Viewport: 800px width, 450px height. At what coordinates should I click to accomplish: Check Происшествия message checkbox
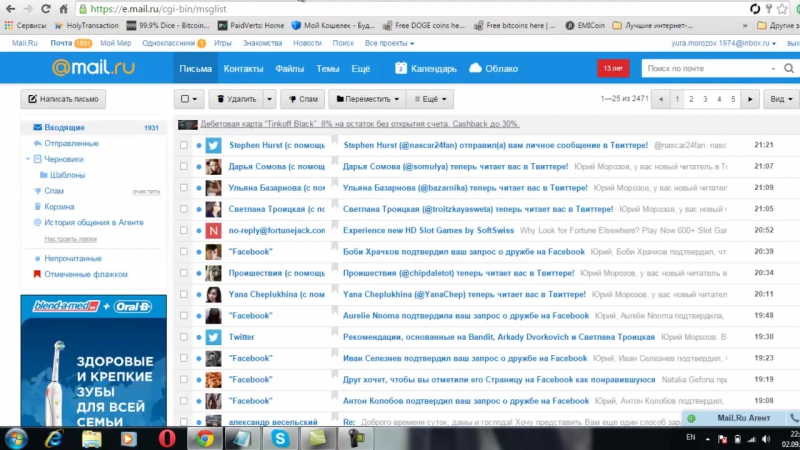(x=184, y=273)
